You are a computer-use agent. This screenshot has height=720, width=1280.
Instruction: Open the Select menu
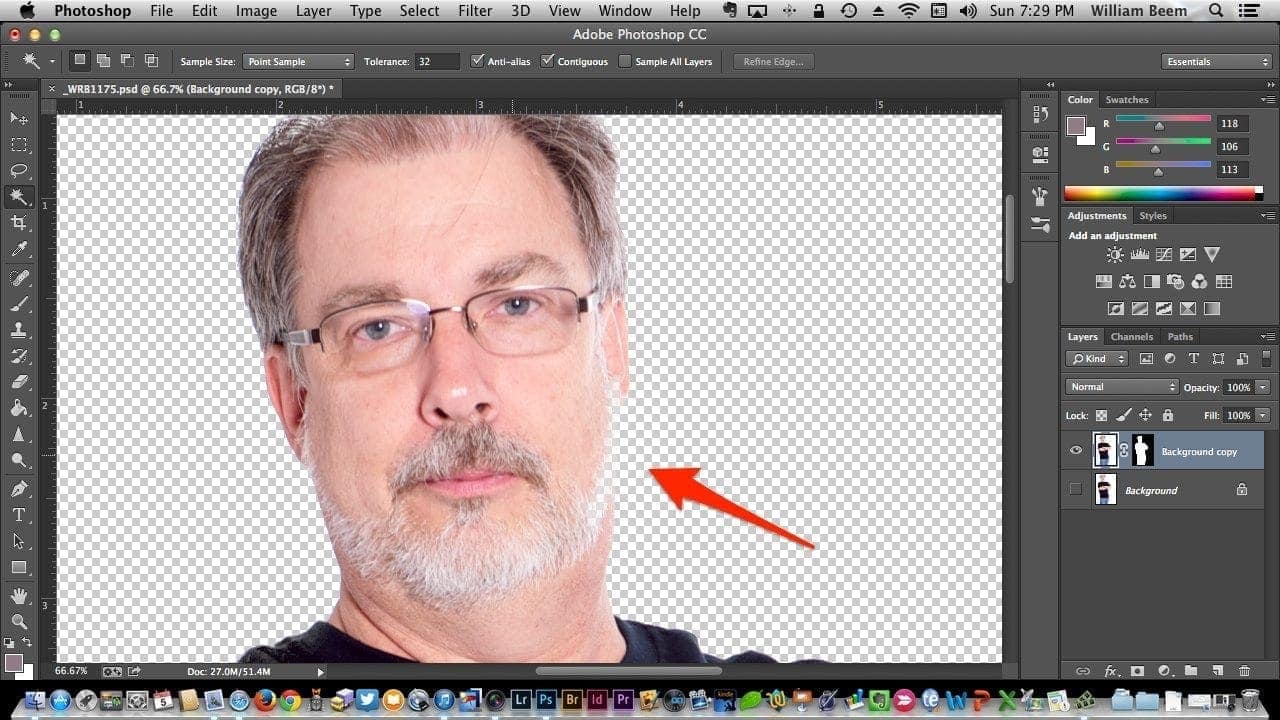tap(419, 11)
